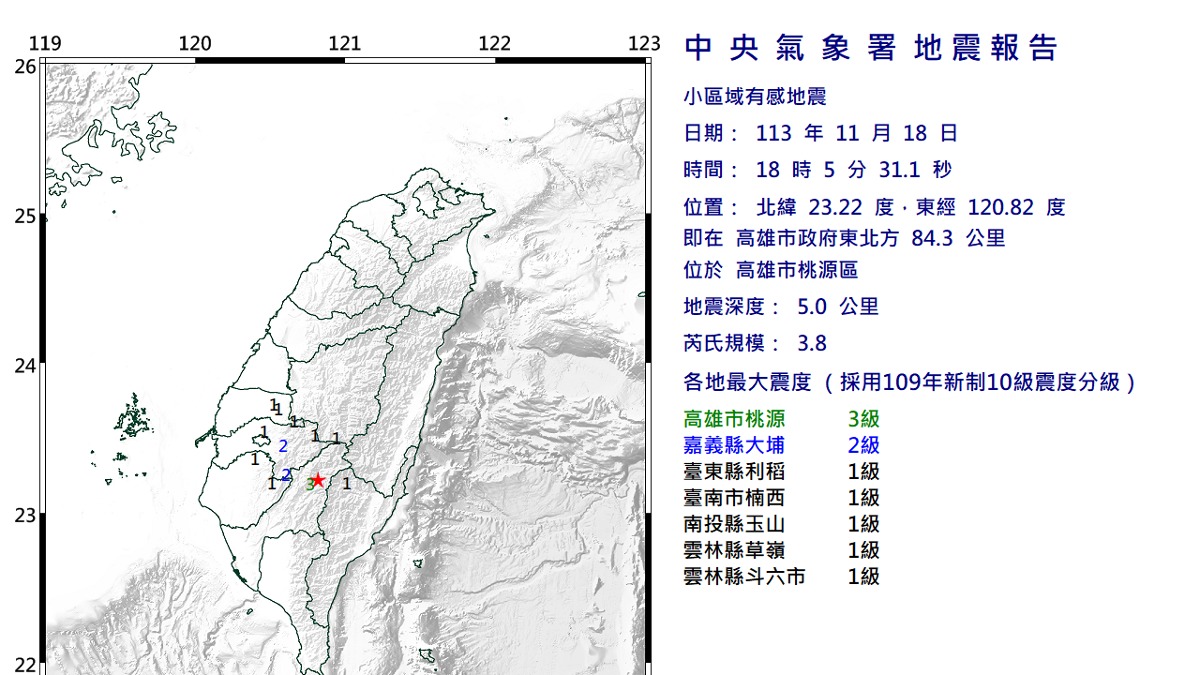Click the 芮氏規模 3.8 magnitude line
Screen dimensions: 1200x675
(755, 343)
